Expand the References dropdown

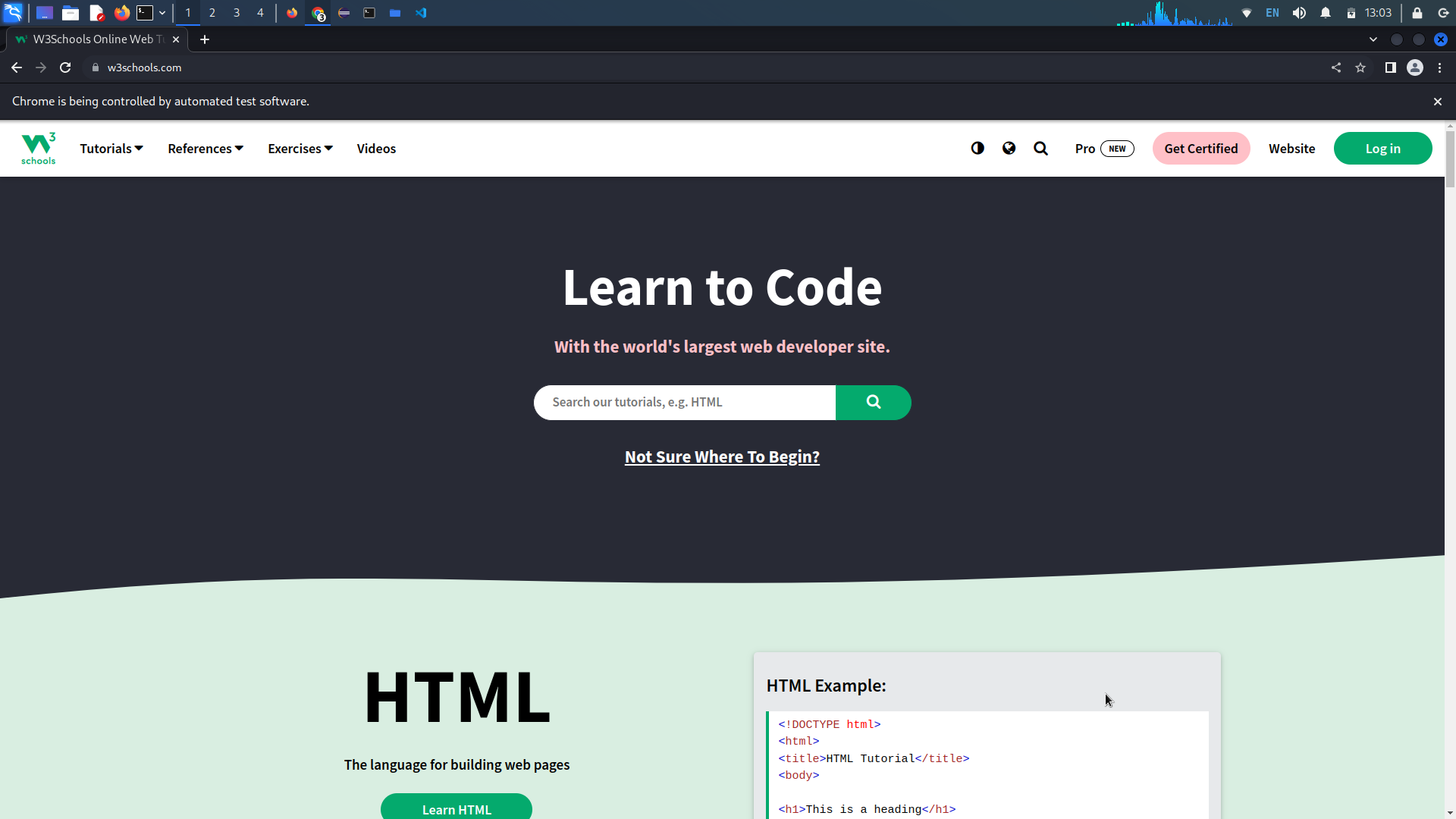pyautogui.click(x=206, y=149)
